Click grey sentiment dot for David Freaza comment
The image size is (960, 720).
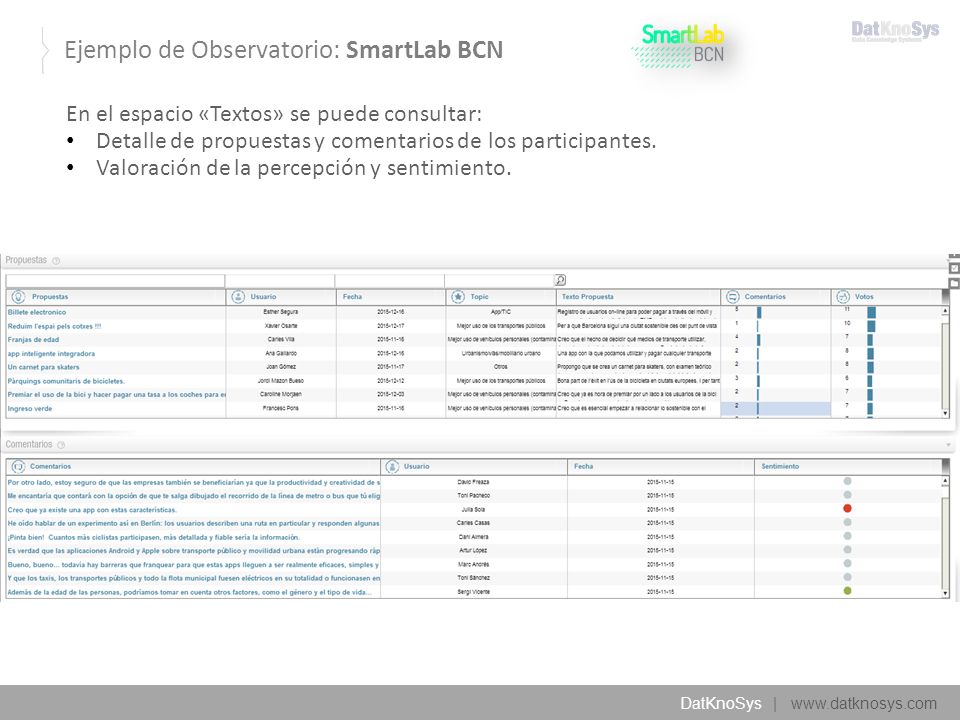pos(847,481)
